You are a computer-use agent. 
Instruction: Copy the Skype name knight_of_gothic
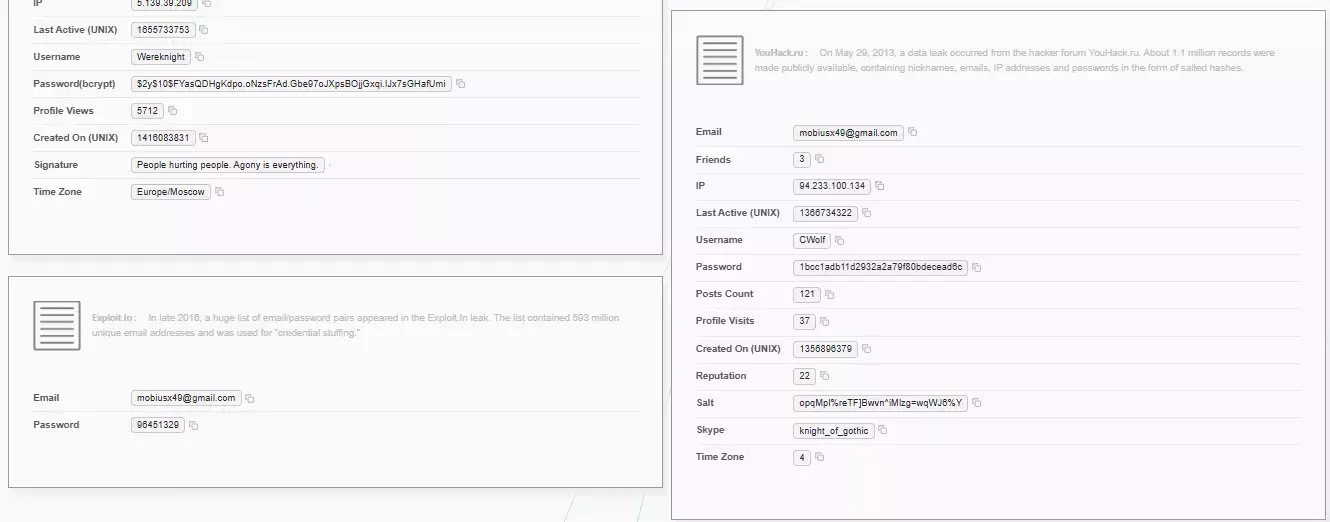click(883, 430)
